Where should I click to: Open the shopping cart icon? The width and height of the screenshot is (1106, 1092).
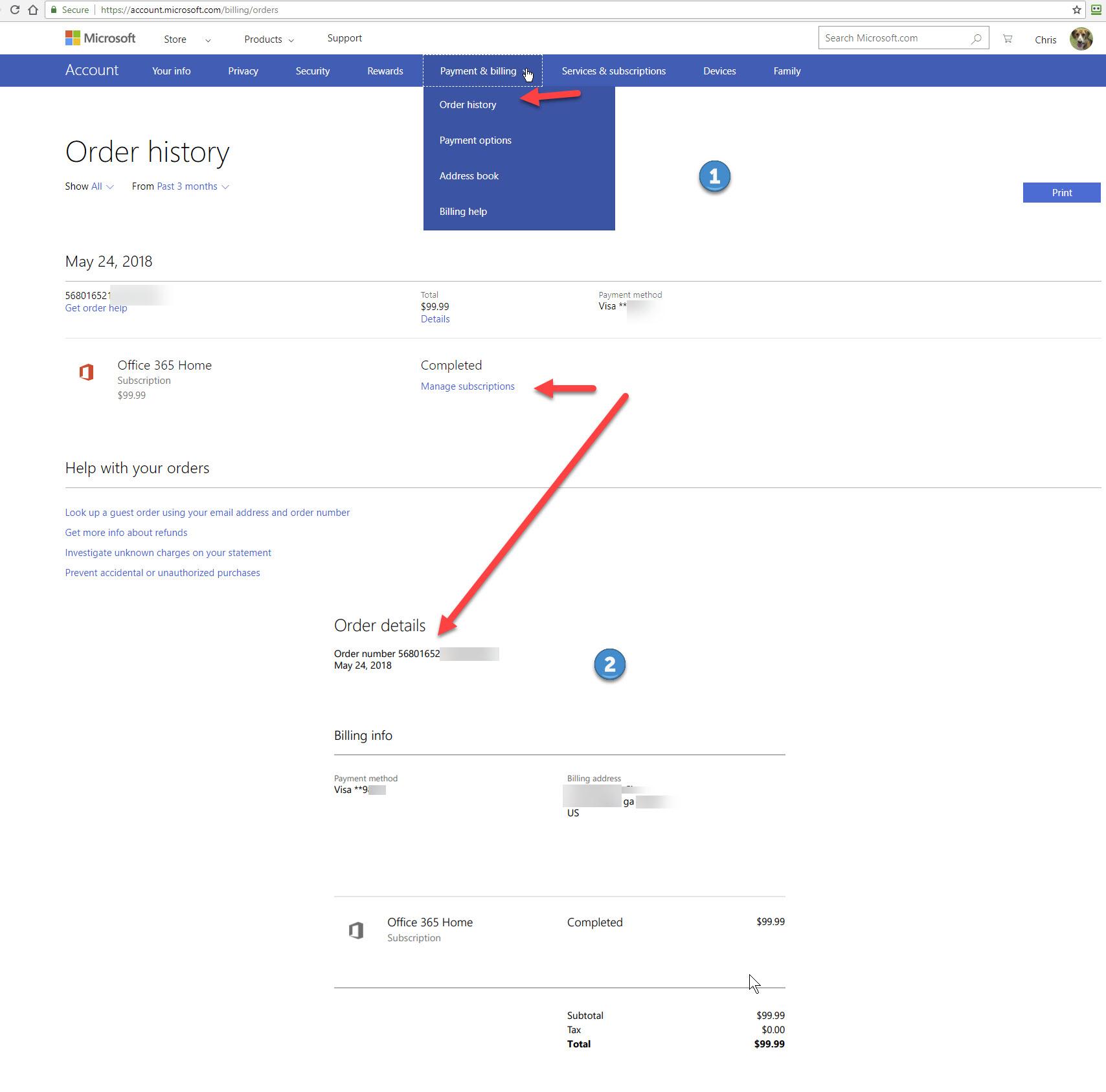pos(1008,39)
